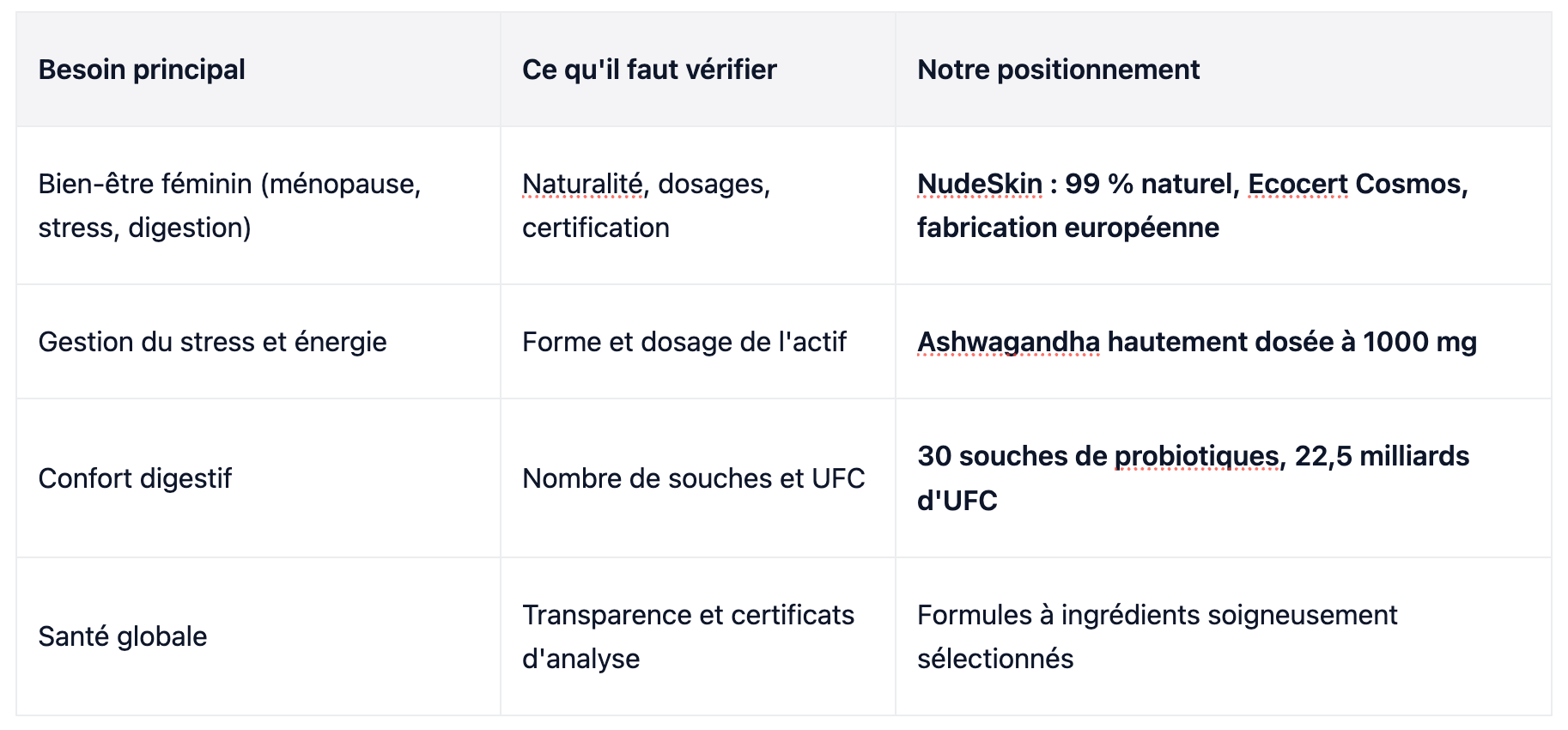Click 'Nombre de souches et UFC' cell
The image size is (1568, 730).
coord(698,478)
